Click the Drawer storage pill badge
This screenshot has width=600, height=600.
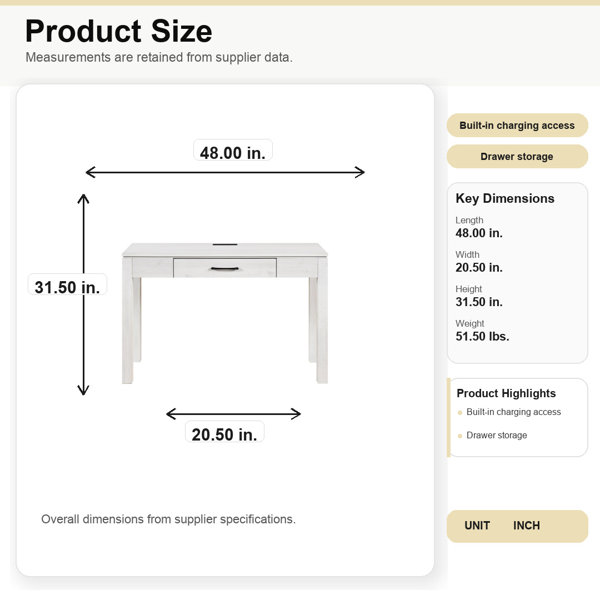coord(517,157)
